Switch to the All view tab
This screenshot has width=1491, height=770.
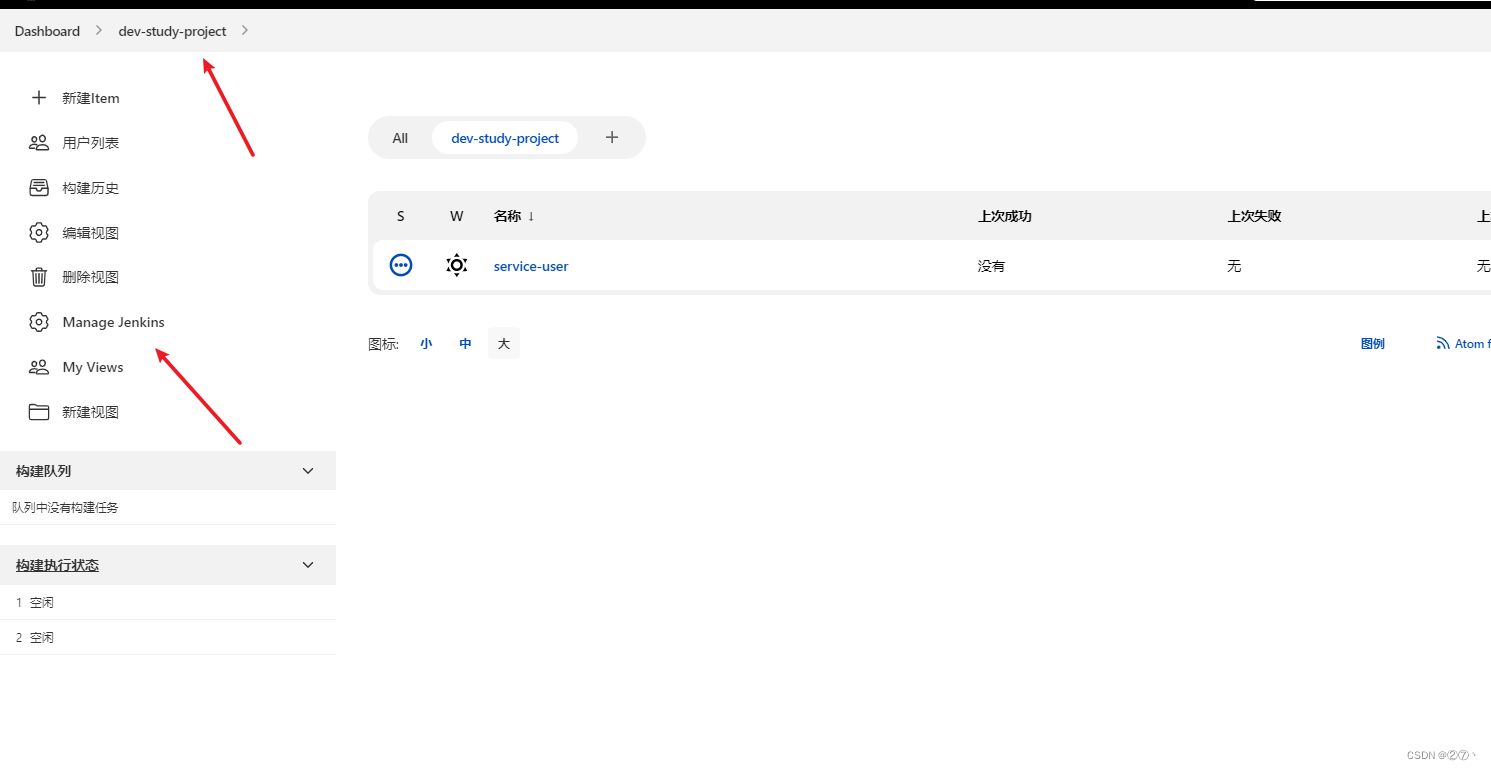(x=400, y=138)
